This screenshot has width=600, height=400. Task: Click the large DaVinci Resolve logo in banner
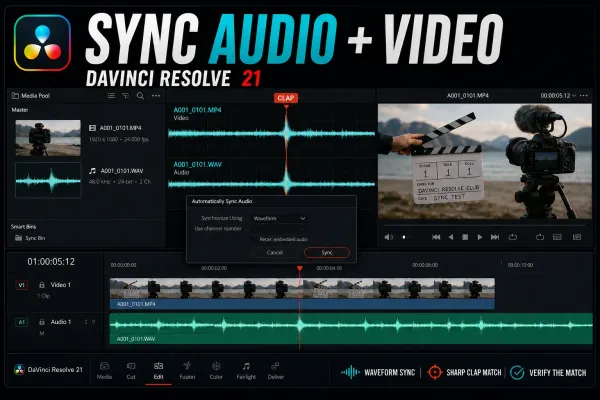[x=42, y=43]
